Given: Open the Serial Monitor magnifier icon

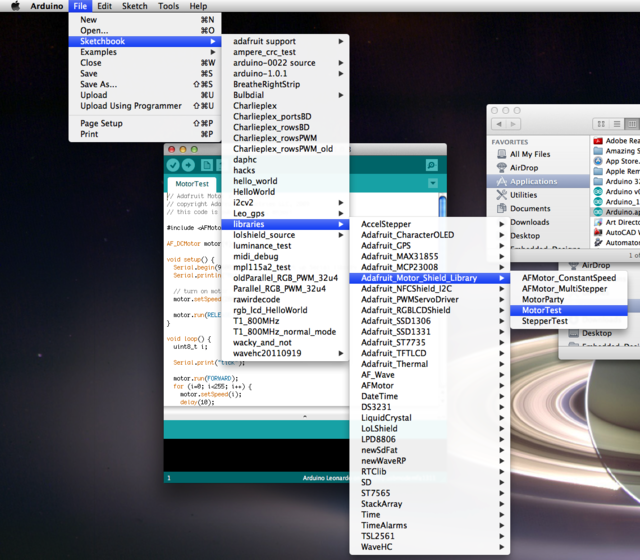Looking at the screenshot, I should pos(432,165).
